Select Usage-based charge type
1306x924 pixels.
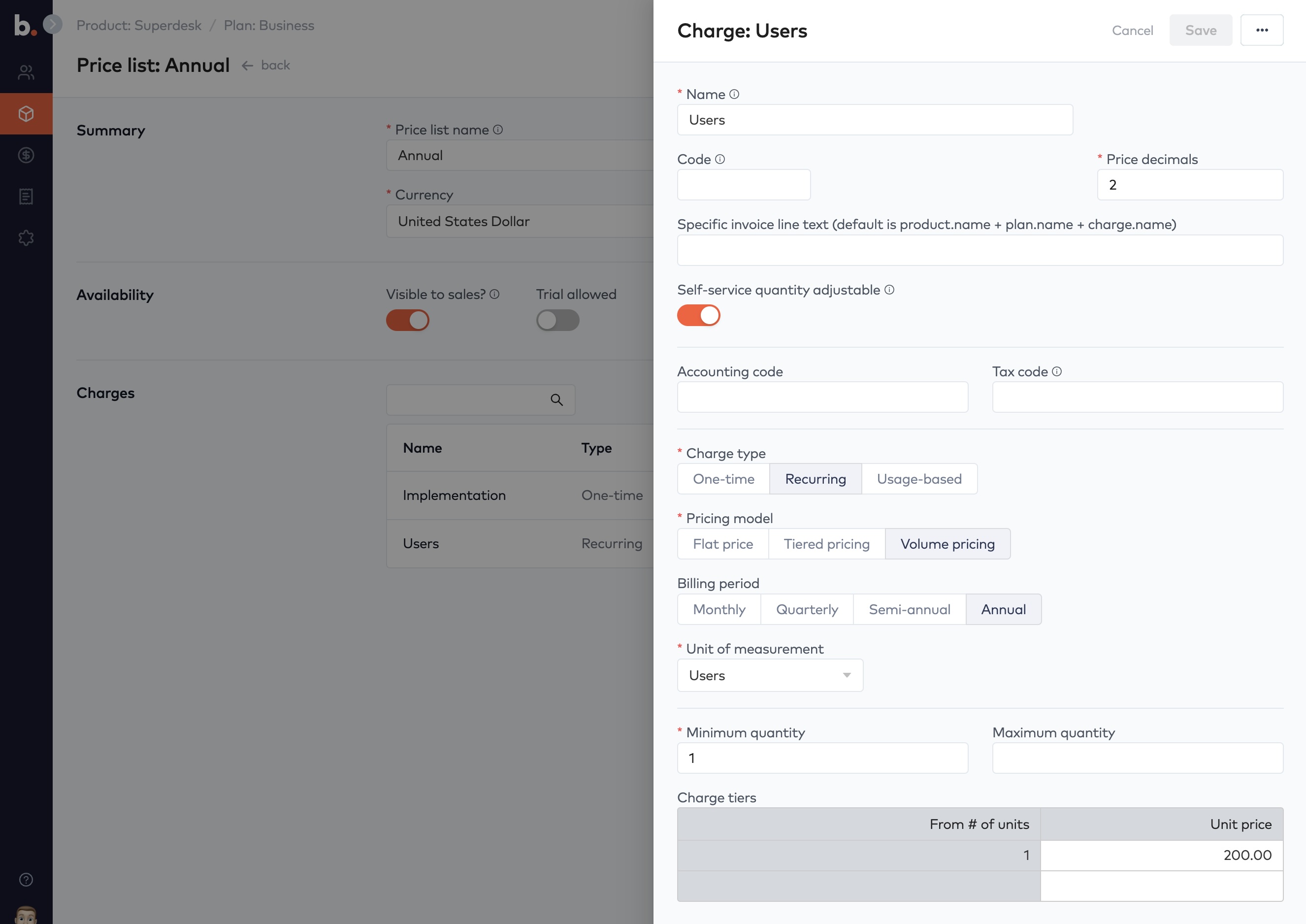(919, 479)
